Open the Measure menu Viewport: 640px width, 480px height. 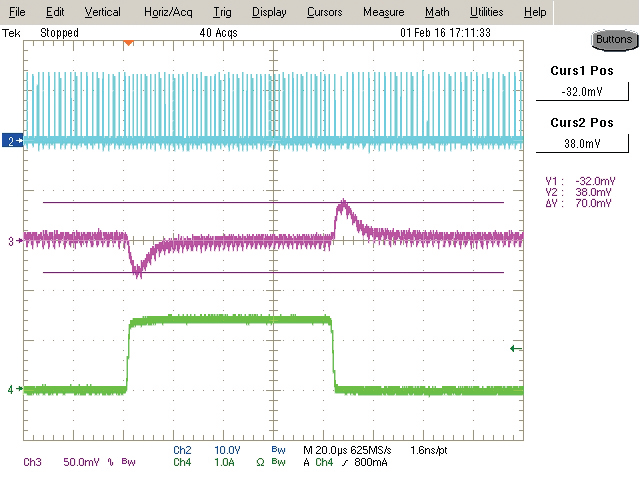click(x=383, y=12)
